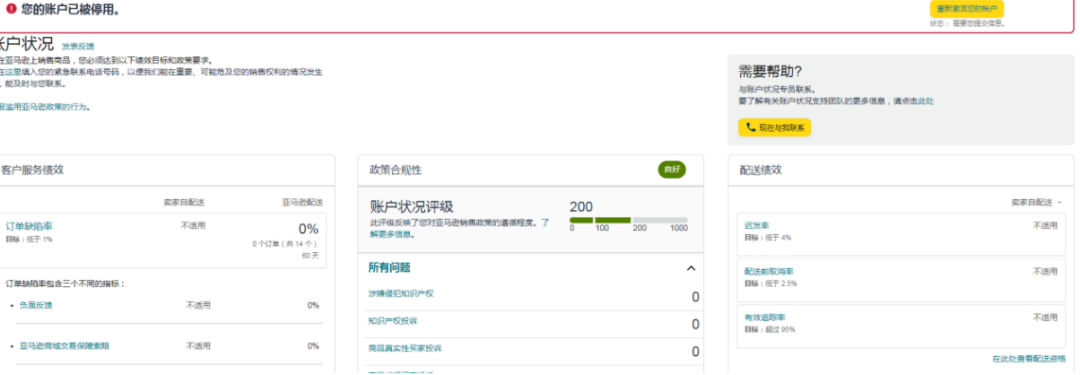This screenshot has height=375, width=1080.
Task: Open 商品真实性买家投诉 issue link
Action: 405,348
